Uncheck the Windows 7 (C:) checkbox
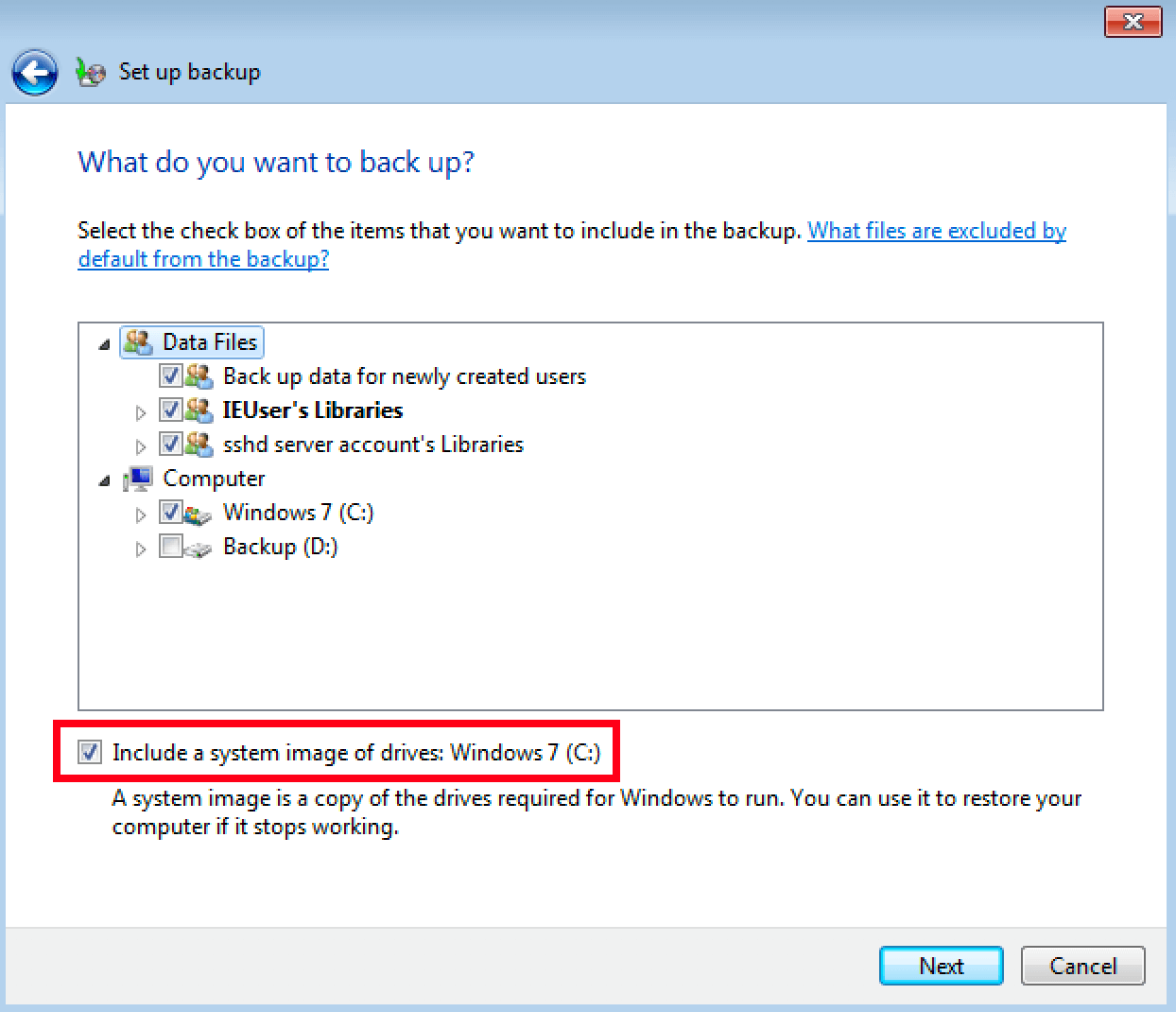1176x1012 pixels. [x=171, y=513]
